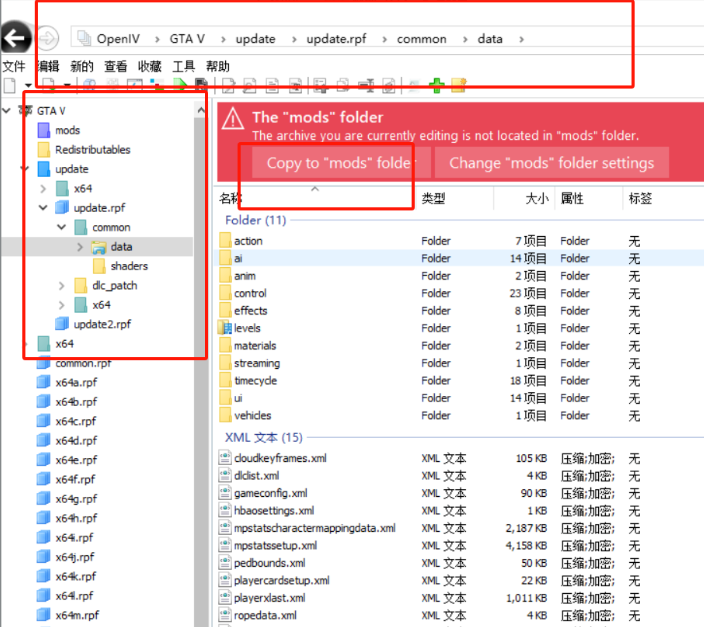
Task: Select dlclist.xml file
Action: [x=256, y=476]
